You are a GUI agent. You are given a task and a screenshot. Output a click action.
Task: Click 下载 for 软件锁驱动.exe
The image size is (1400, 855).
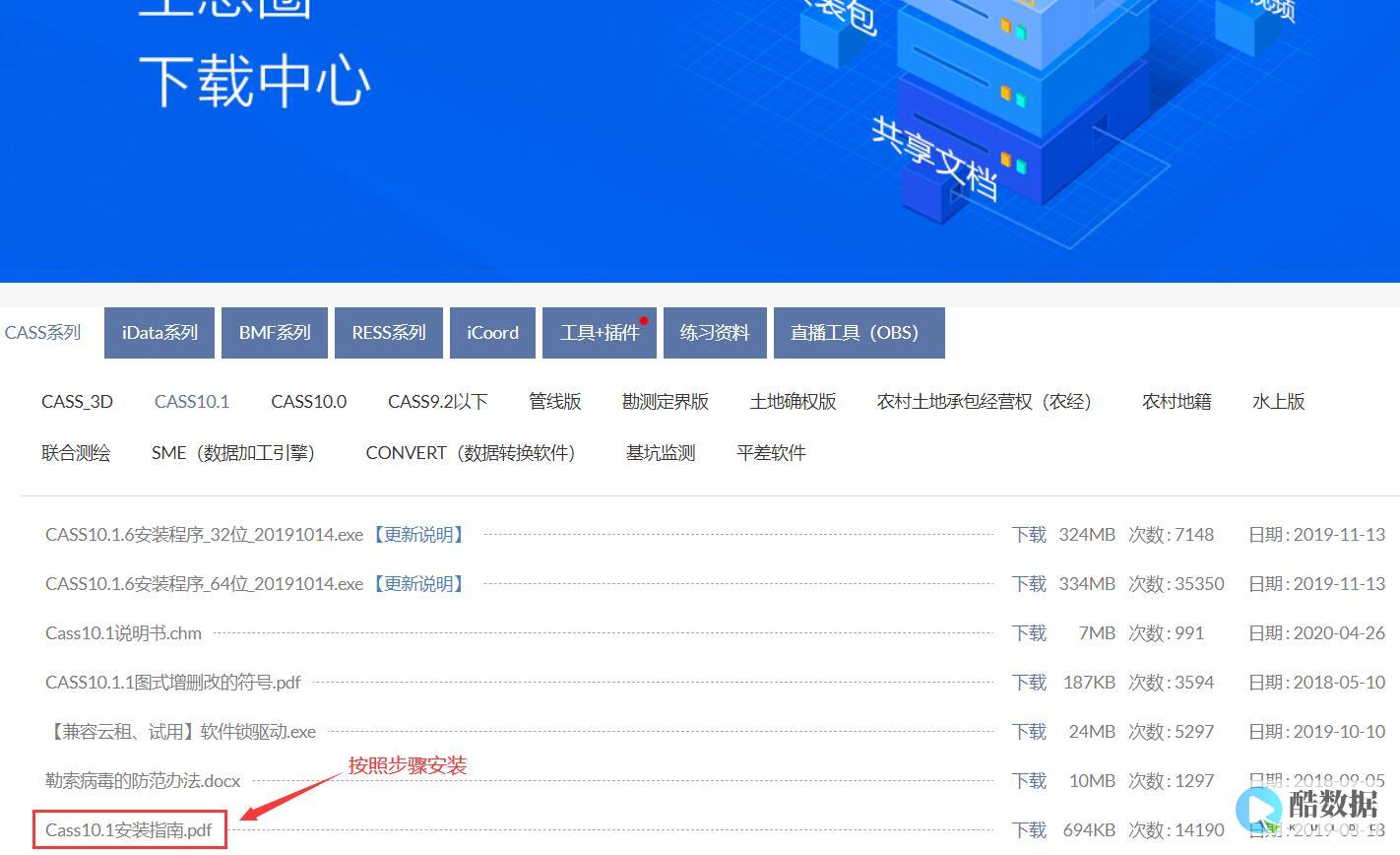pos(1029,732)
